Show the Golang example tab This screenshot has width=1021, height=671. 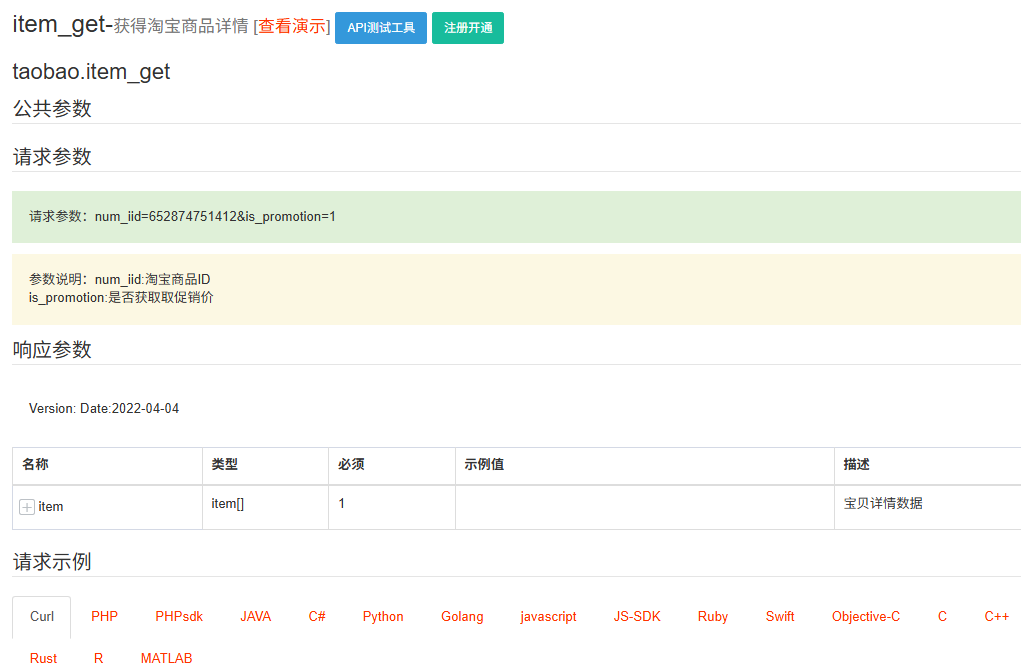point(462,616)
